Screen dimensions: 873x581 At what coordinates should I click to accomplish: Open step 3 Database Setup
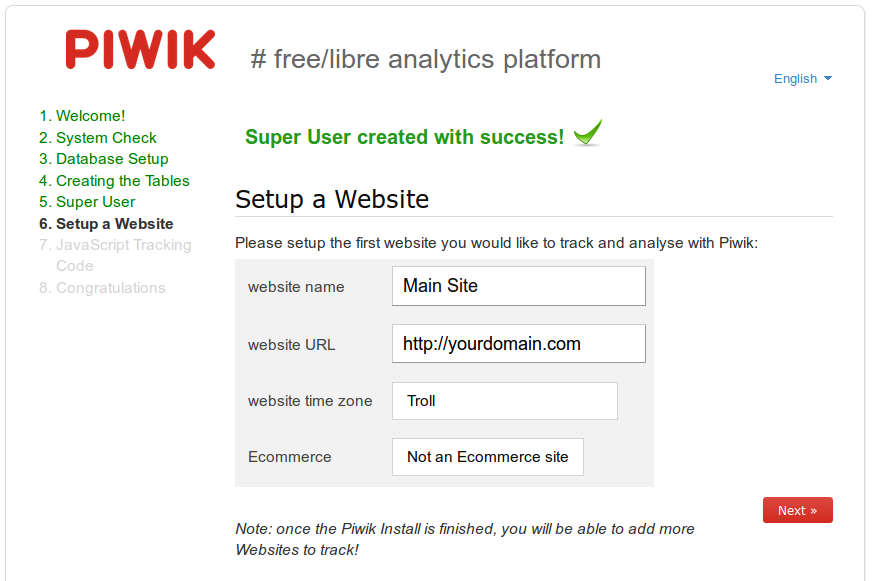[x=104, y=159]
